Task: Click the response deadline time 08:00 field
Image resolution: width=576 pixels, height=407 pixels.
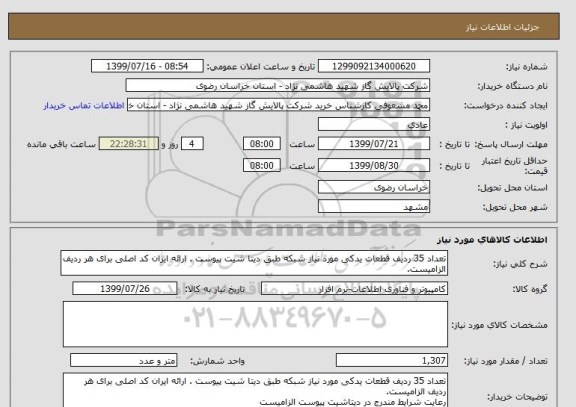Action: (262, 144)
